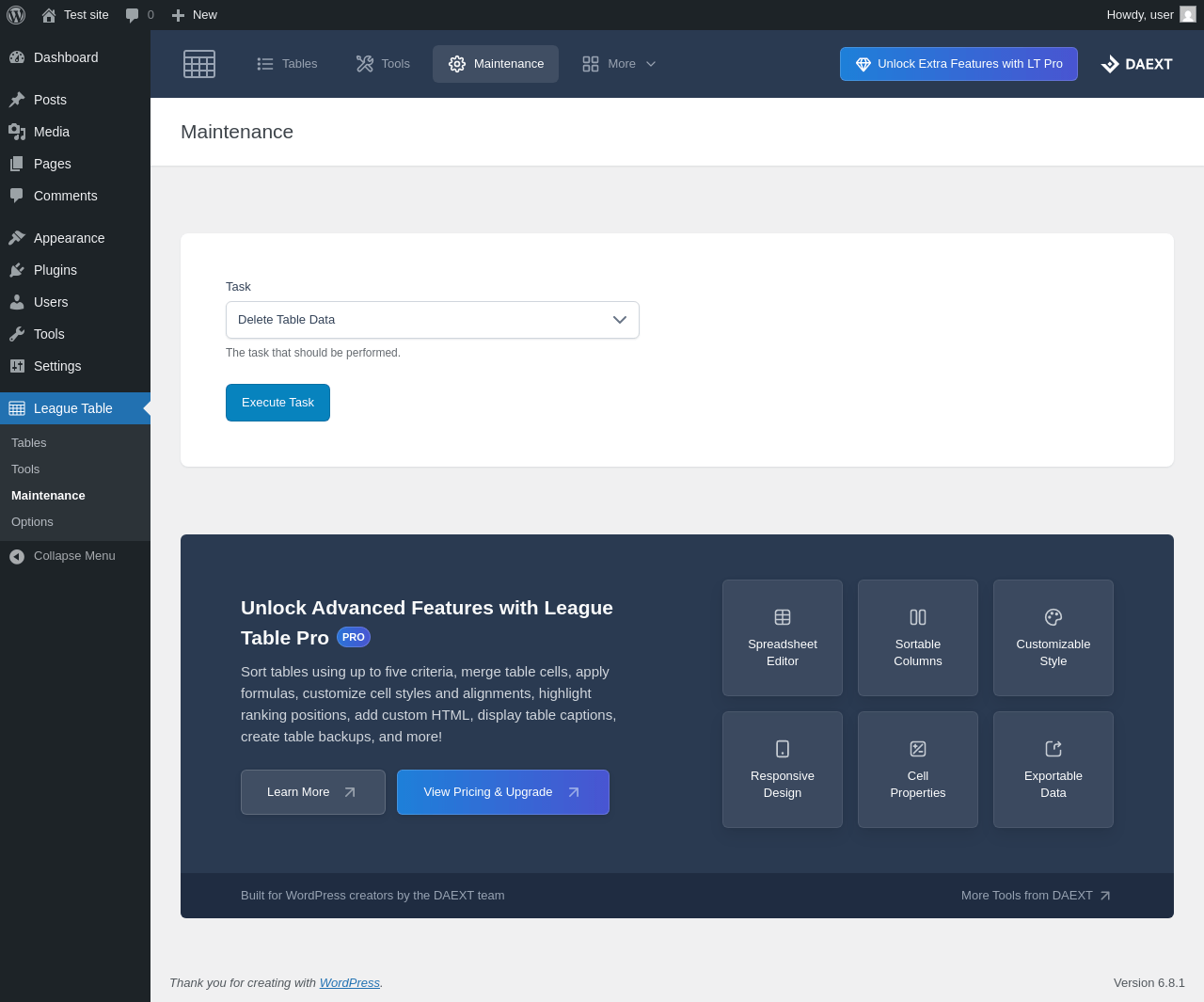
Task: Open the Test site home icon
Action: pos(49,15)
